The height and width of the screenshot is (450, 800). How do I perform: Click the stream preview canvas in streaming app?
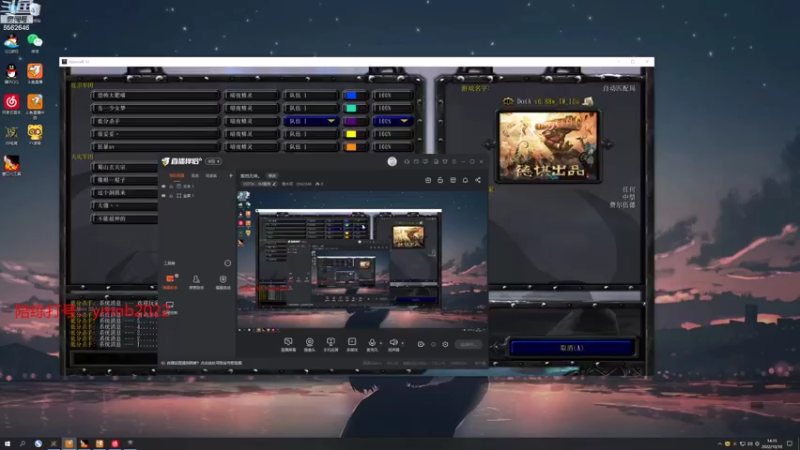[x=362, y=260]
